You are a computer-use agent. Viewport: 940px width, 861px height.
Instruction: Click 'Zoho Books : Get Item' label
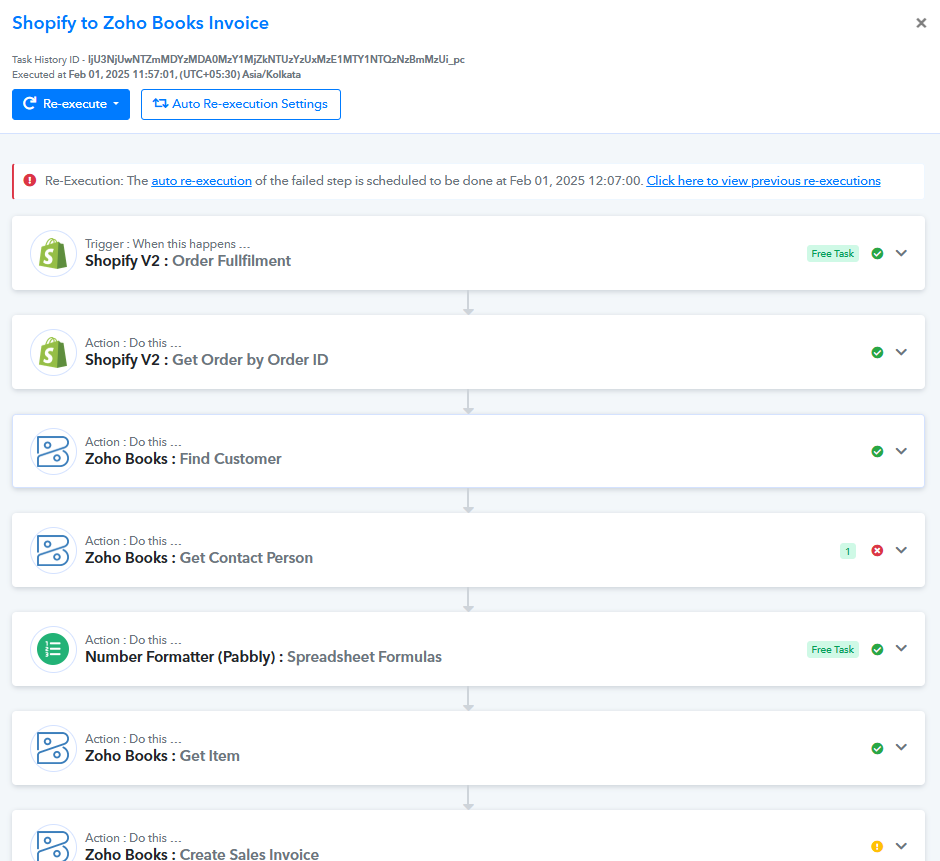(162, 755)
